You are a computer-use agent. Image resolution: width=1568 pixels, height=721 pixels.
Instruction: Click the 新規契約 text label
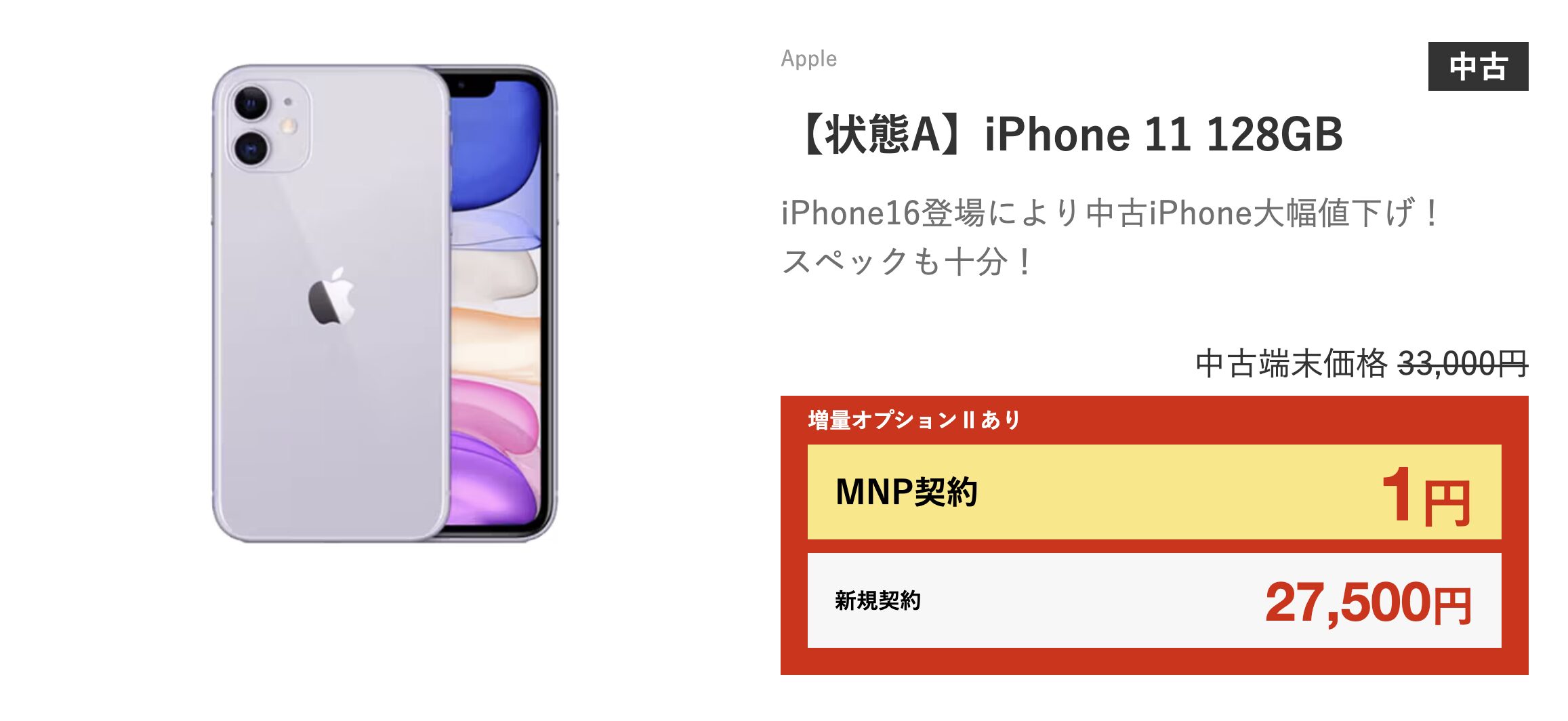[x=878, y=600]
